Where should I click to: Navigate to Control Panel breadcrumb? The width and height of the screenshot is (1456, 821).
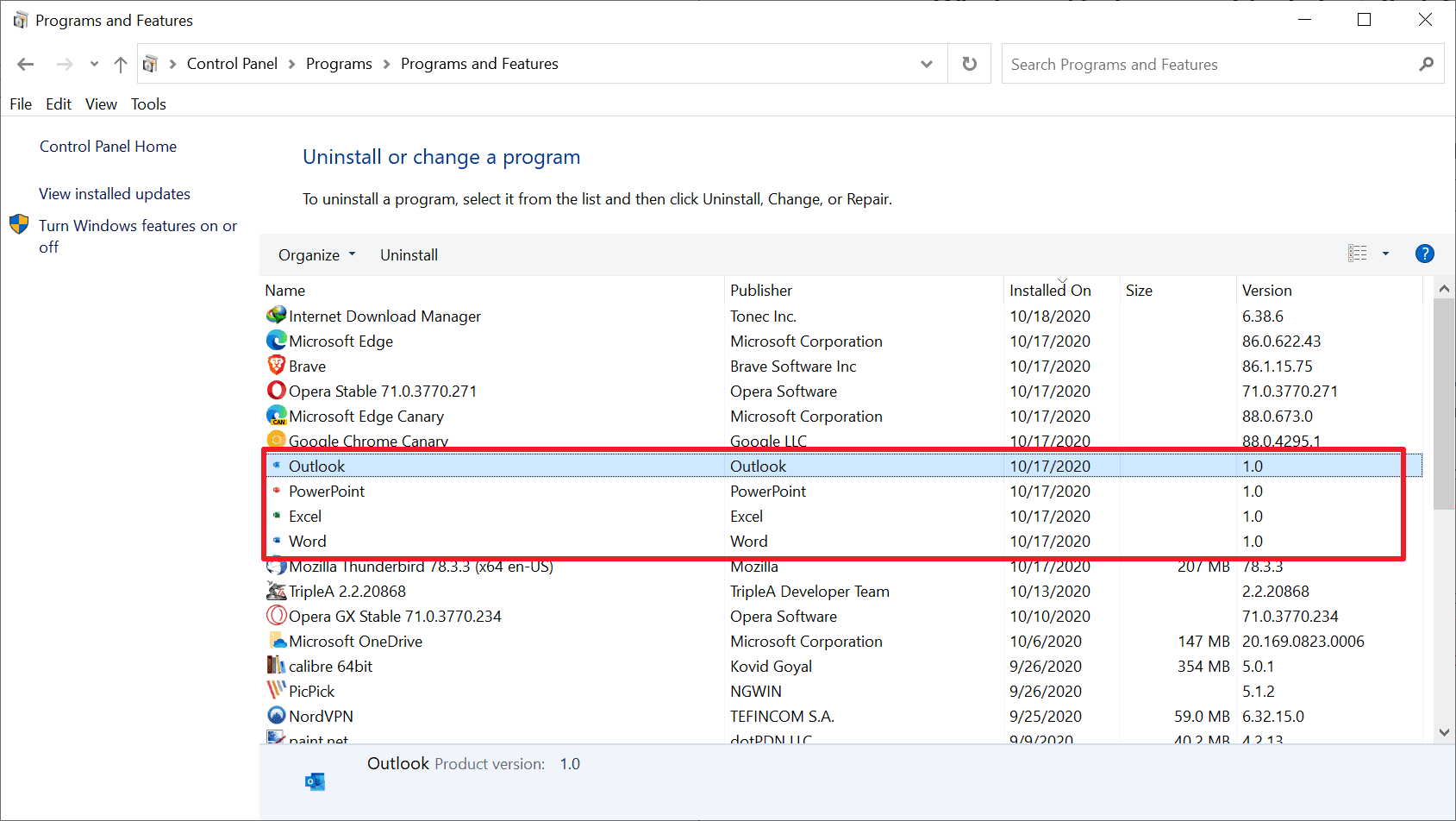[x=232, y=64]
